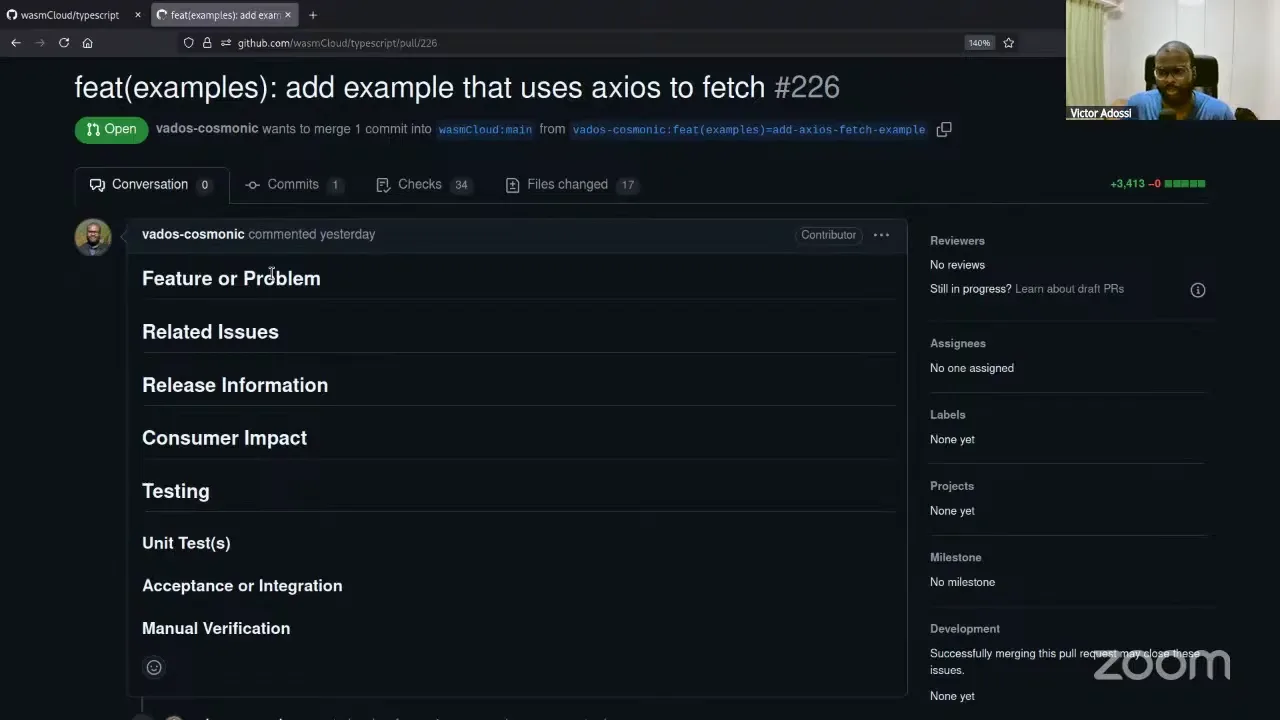Click 'None yet' under Labels
Viewport: 1280px width, 720px height.
point(952,440)
